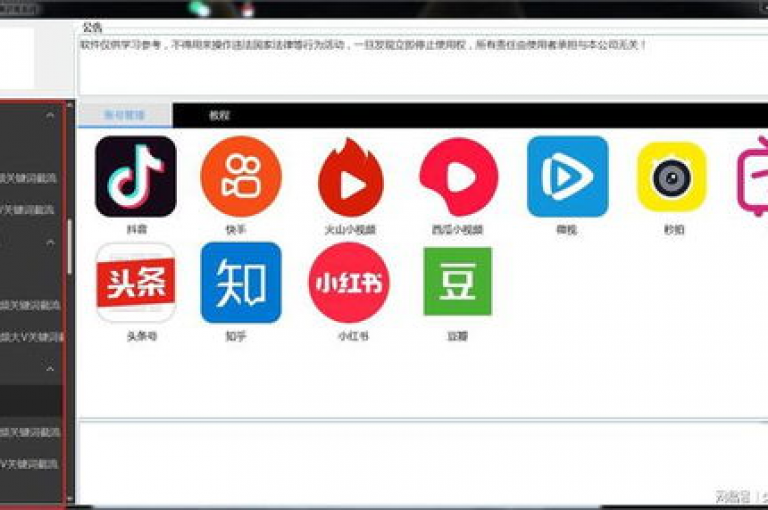768x510 pixels.
Task: Click the 火山小视频 caption text
Action: pyautogui.click(x=350, y=229)
